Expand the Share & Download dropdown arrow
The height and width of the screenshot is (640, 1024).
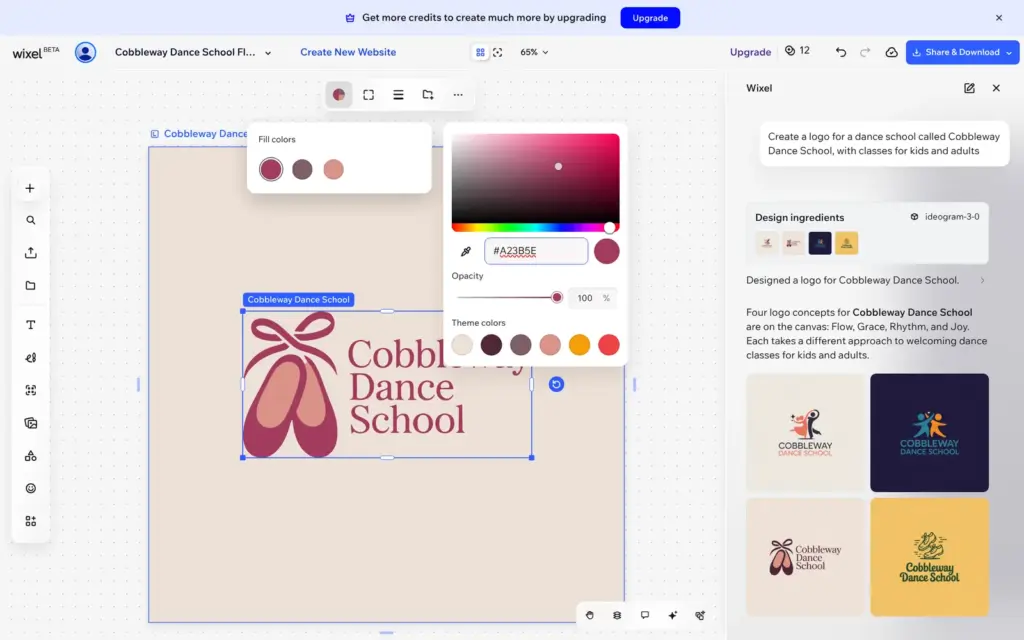(1010, 52)
